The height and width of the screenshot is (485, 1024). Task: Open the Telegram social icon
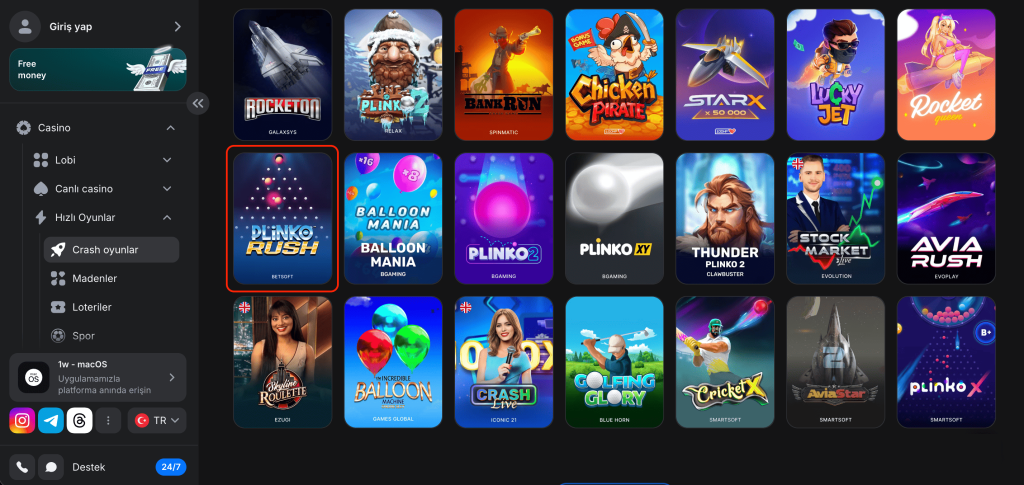tap(51, 420)
